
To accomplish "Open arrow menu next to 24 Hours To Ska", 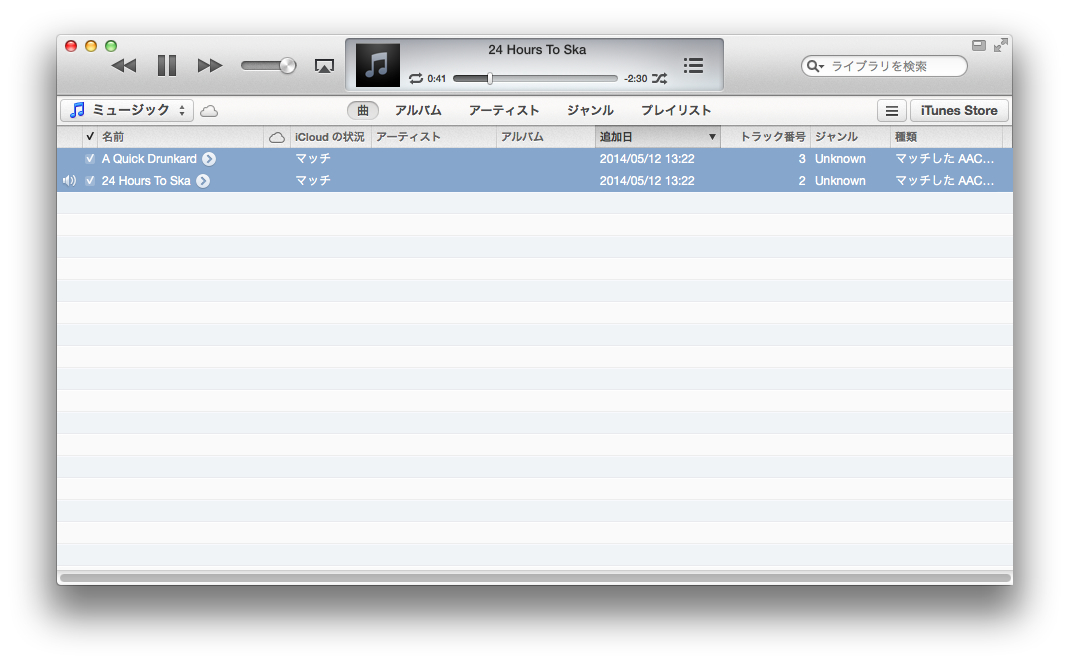I will (x=203, y=181).
